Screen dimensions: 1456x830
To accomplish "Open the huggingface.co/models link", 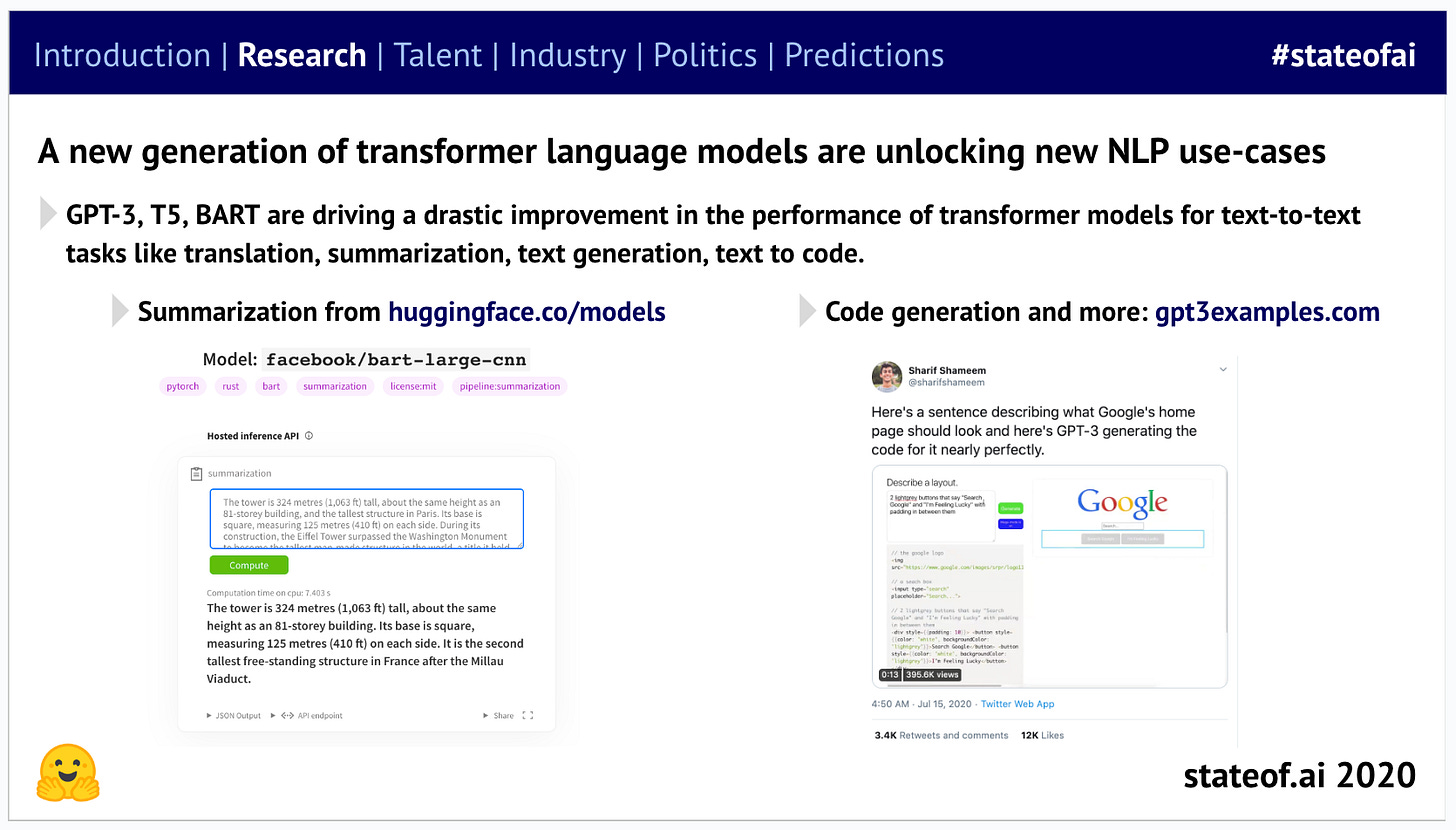I will [x=527, y=312].
